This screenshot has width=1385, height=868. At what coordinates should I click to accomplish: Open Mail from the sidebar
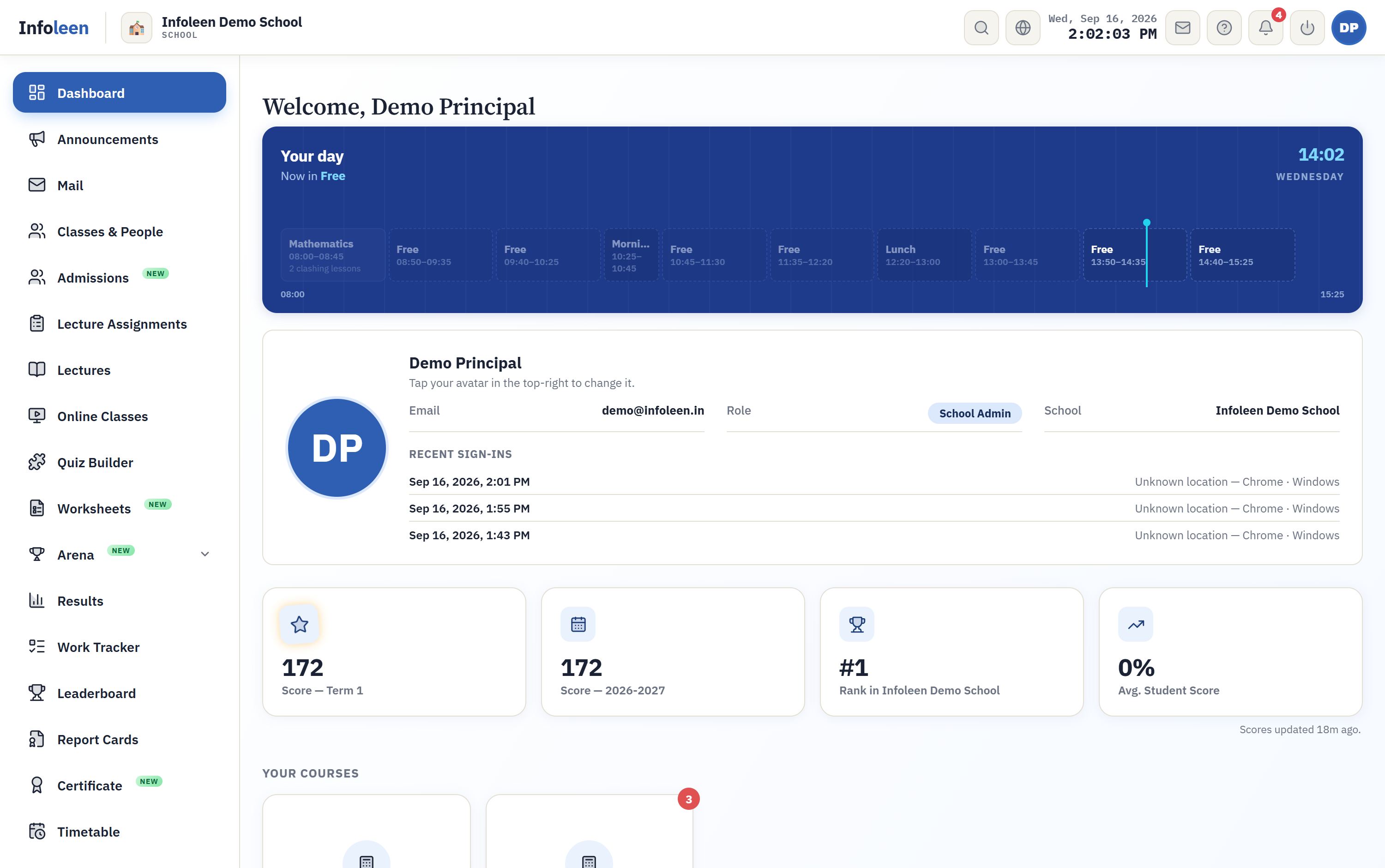[120, 185]
